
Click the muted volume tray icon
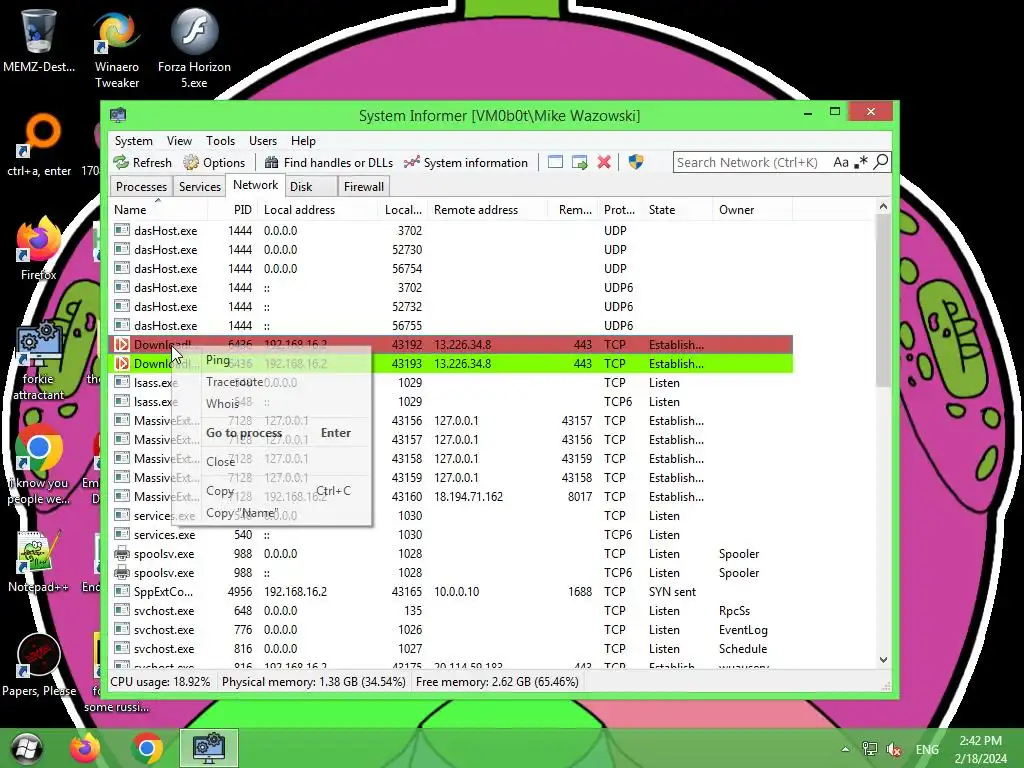pos(894,749)
